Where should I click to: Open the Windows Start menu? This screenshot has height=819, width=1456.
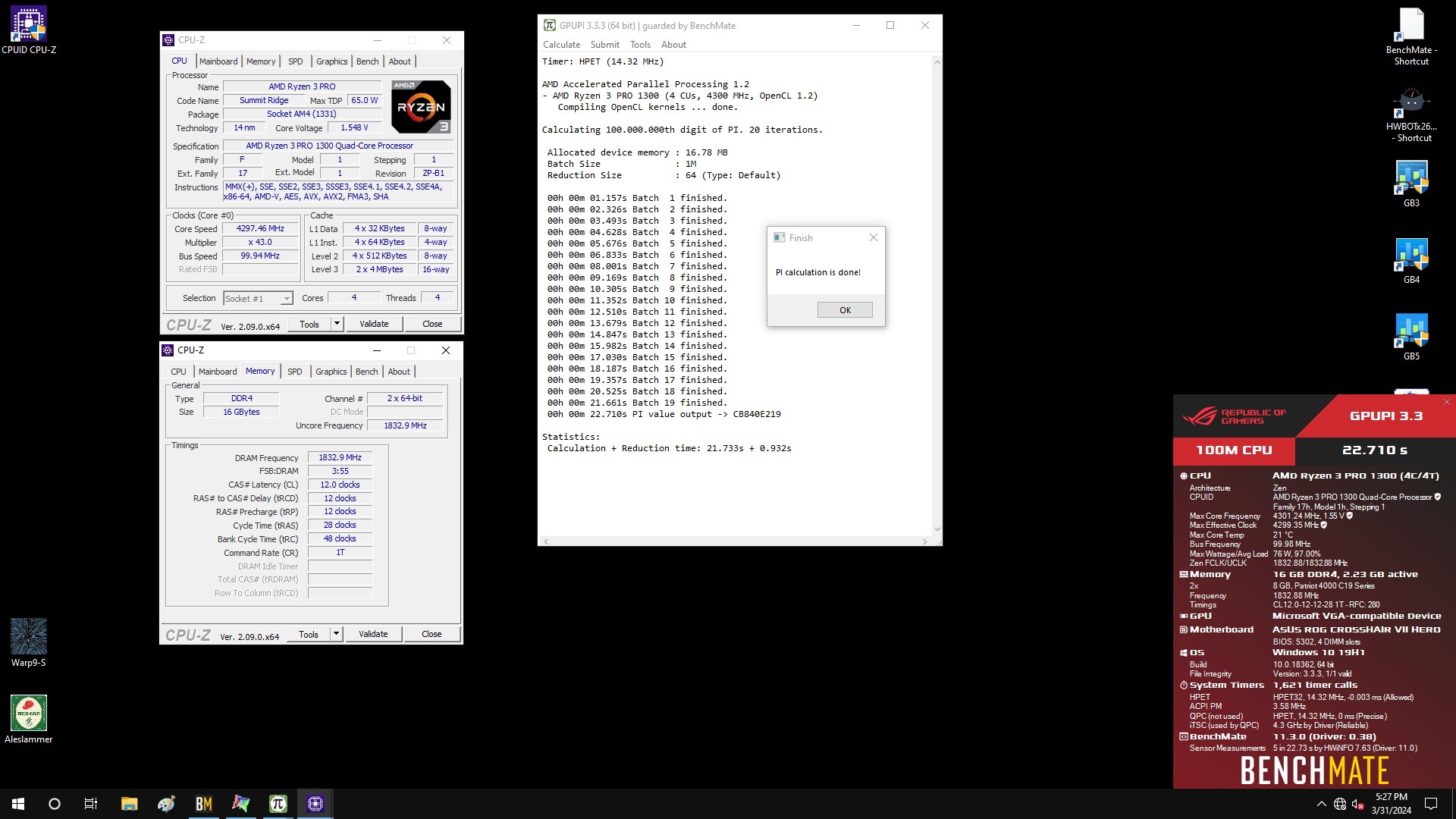pos(18,804)
